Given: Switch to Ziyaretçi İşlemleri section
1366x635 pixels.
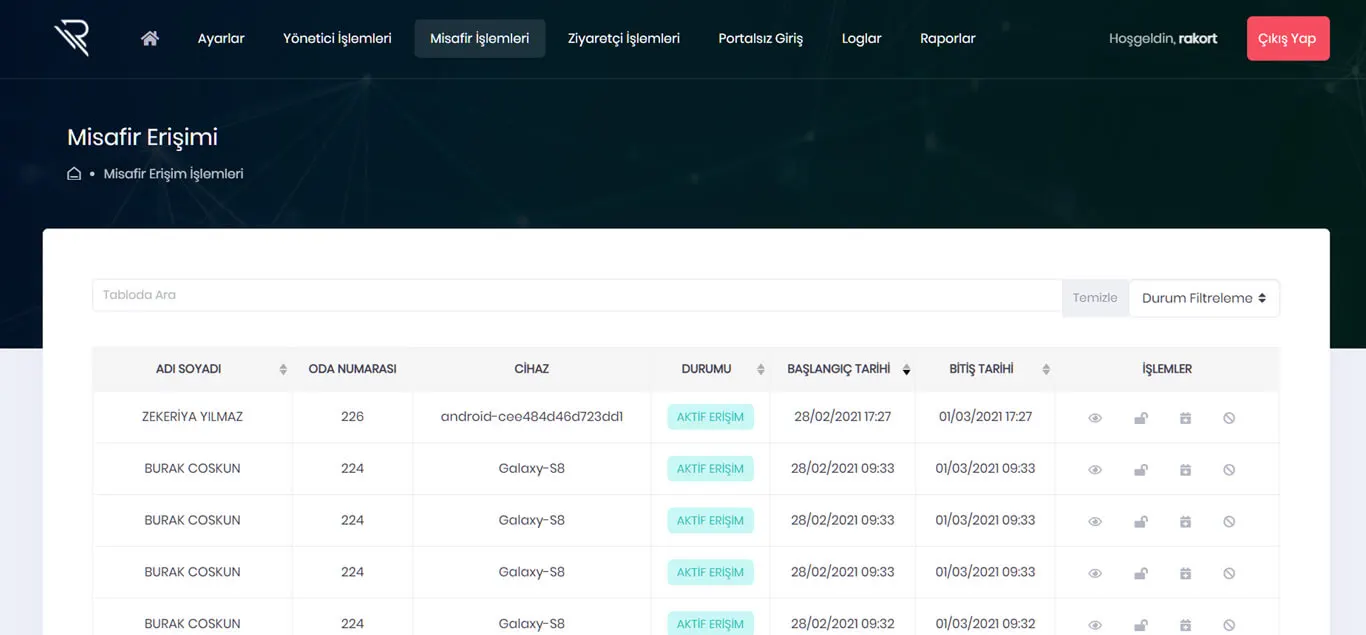Looking at the screenshot, I should tap(623, 38).
